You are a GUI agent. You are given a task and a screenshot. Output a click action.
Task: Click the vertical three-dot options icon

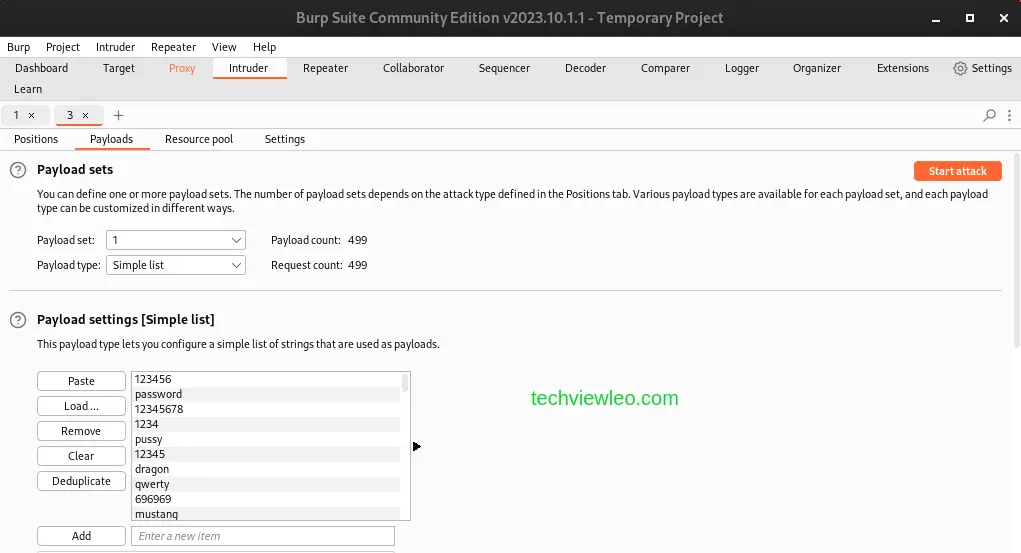click(1010, 116)
